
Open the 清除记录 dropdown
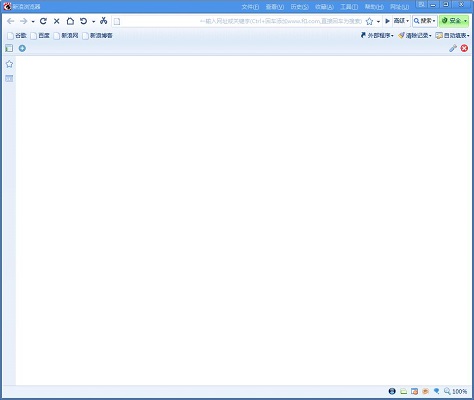(x=415, y=35)
